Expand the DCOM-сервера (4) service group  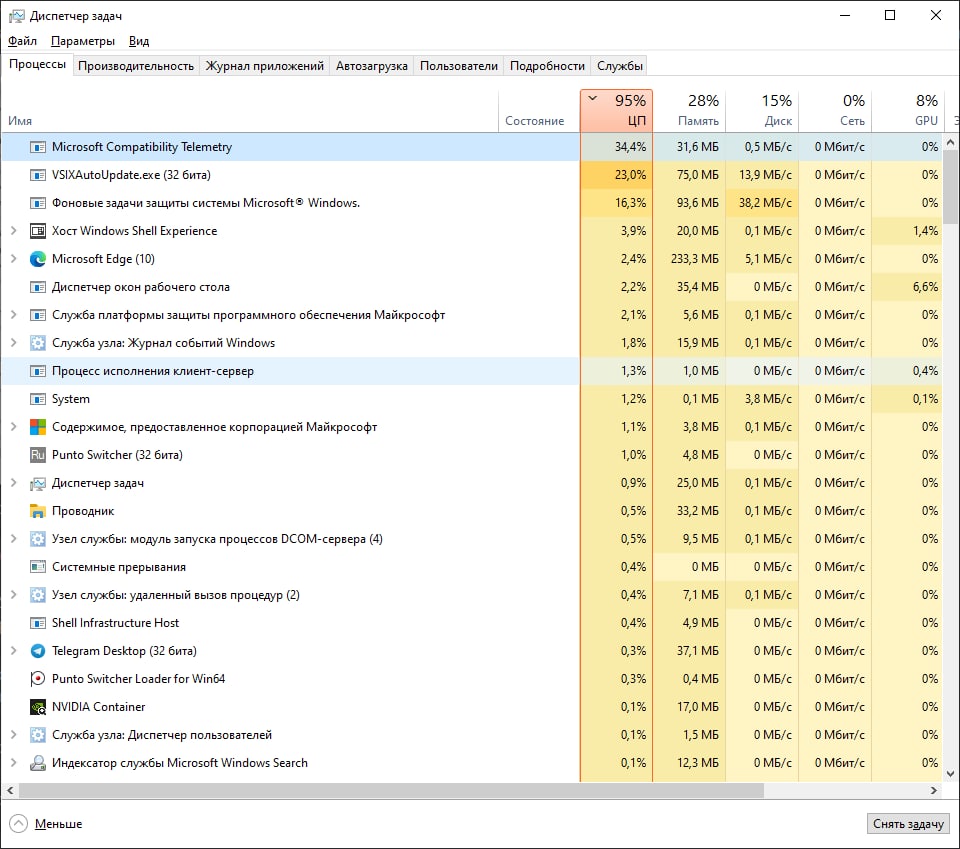pos(13,539)
